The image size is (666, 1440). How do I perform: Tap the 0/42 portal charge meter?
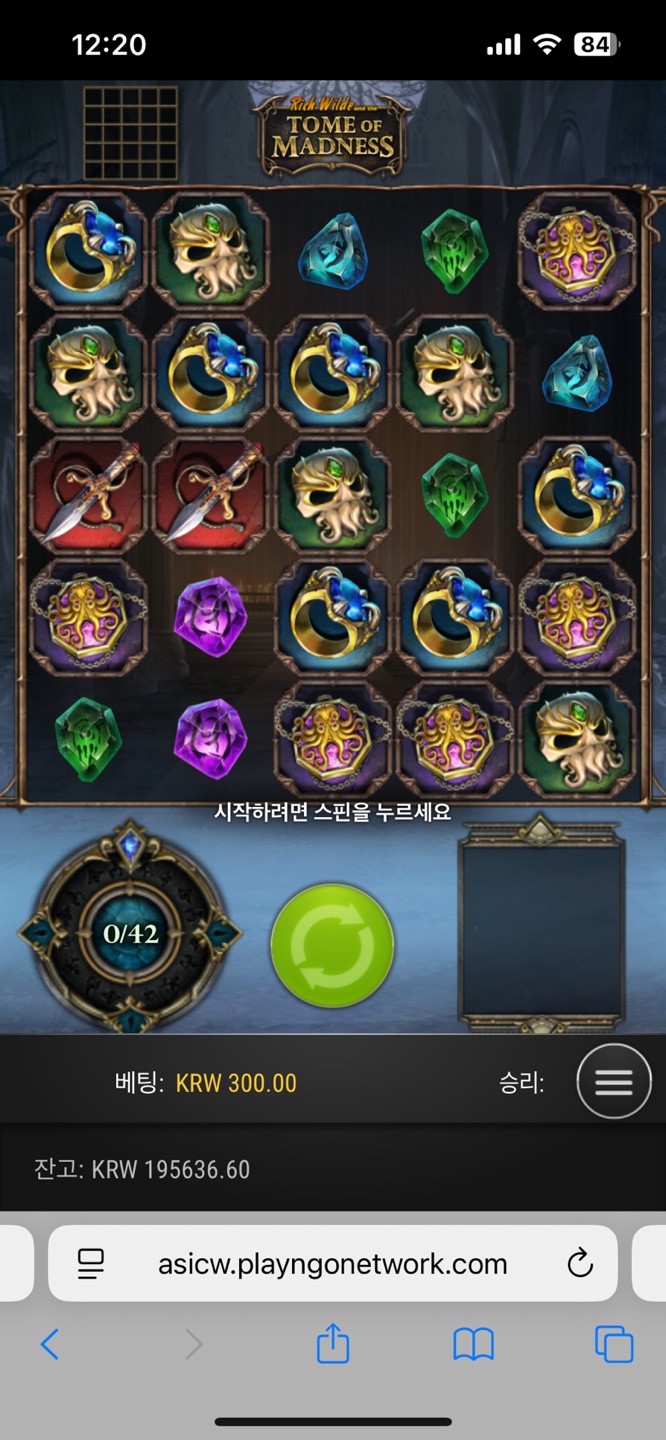pyautogui.click(x=131, y=933)
